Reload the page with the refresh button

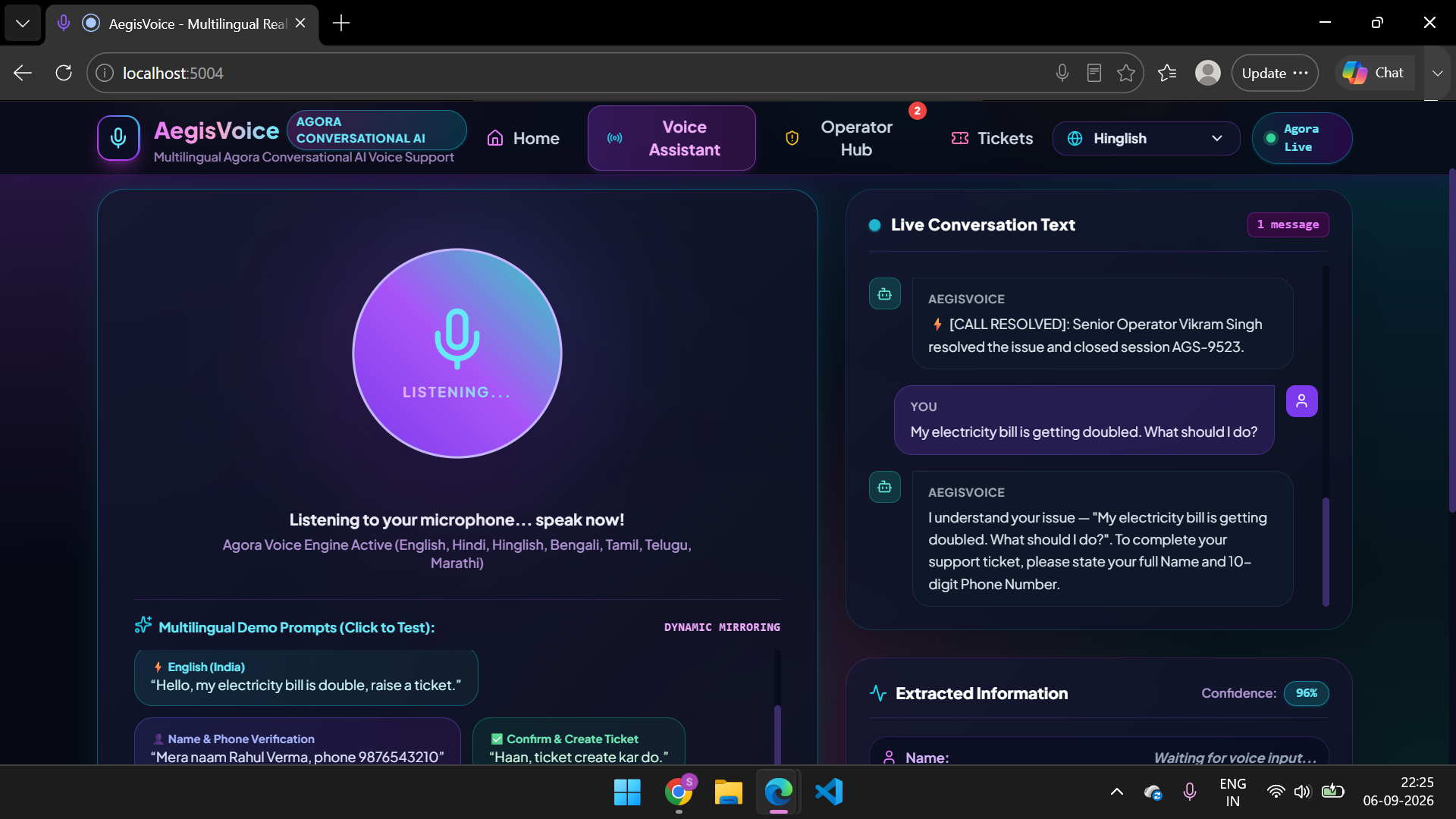(x=64, y=73)
